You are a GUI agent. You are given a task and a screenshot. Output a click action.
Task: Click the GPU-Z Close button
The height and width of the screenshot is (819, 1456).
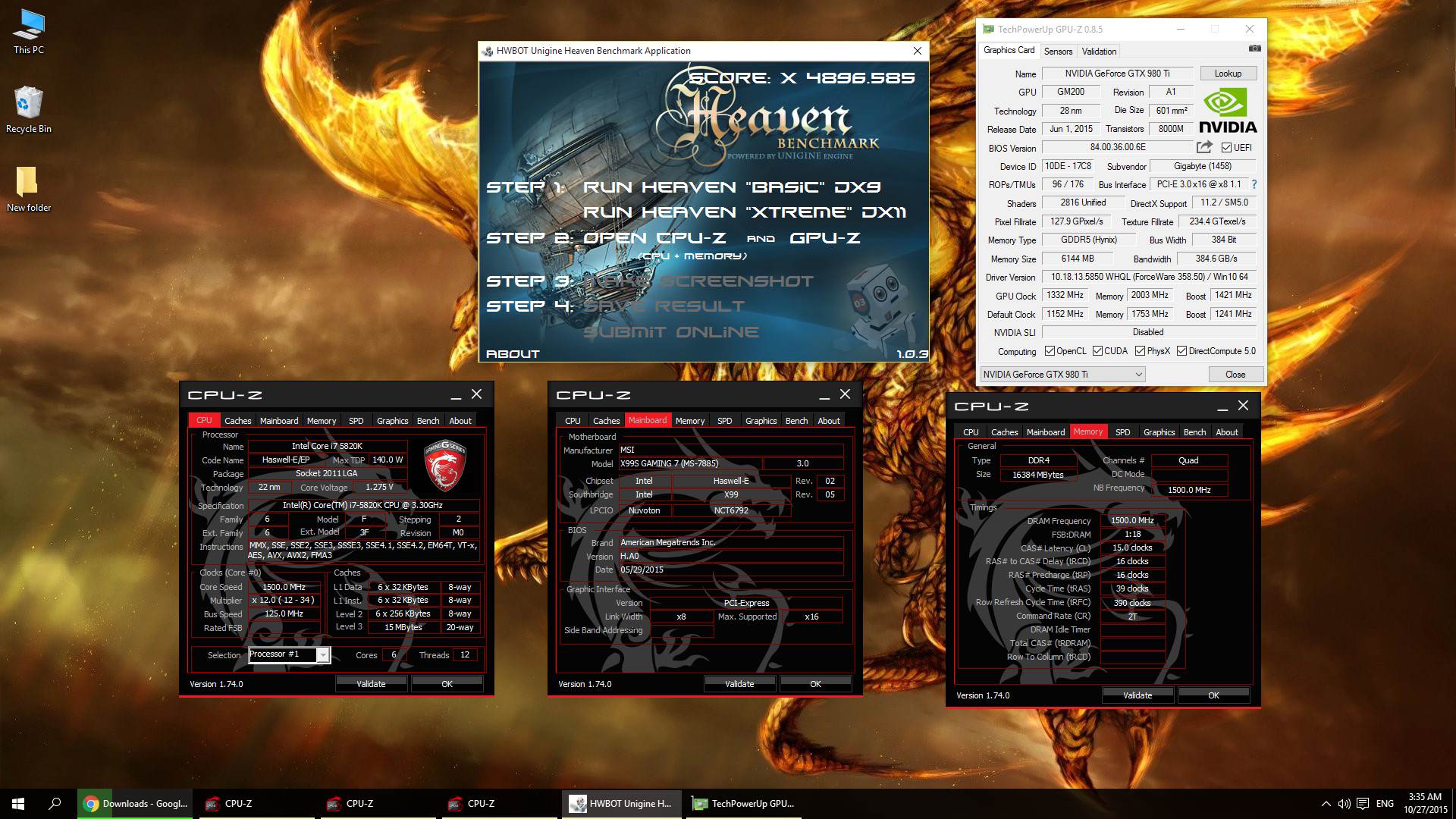click(1235, 375)
